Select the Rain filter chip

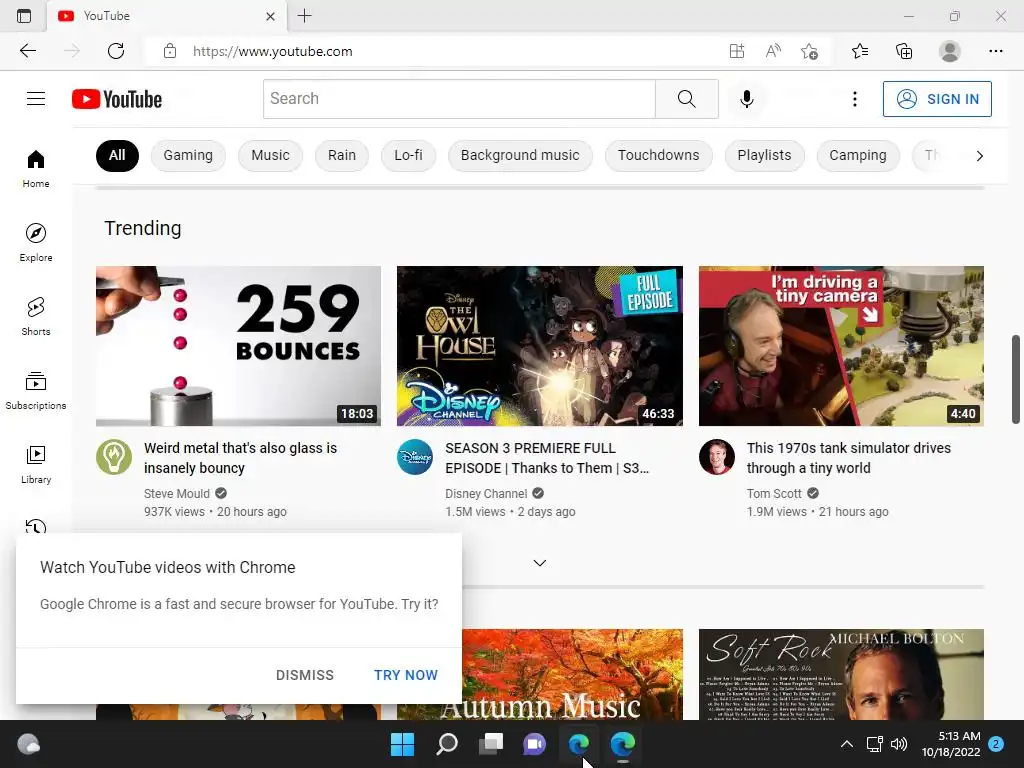342,155
